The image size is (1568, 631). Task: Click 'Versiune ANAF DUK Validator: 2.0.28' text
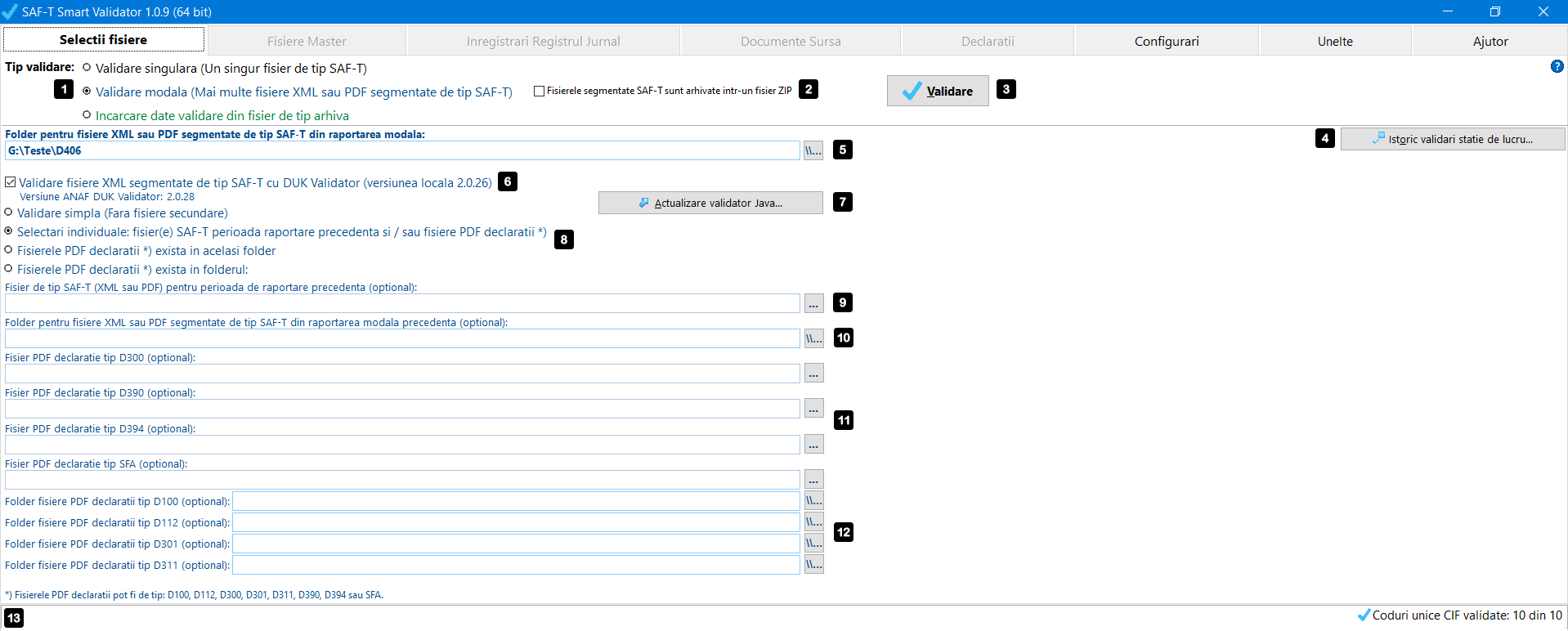(x=107, y=197)
